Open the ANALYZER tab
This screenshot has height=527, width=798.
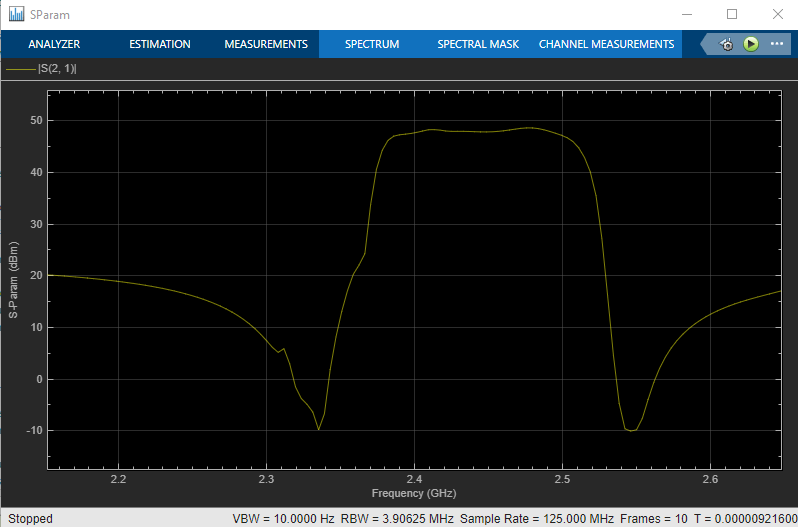click(54, 44)
